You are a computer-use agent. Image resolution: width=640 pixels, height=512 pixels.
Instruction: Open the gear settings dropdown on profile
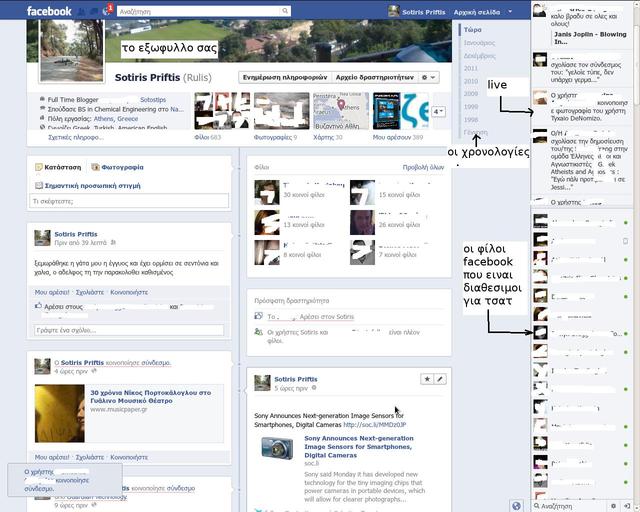tap(429, 77)
